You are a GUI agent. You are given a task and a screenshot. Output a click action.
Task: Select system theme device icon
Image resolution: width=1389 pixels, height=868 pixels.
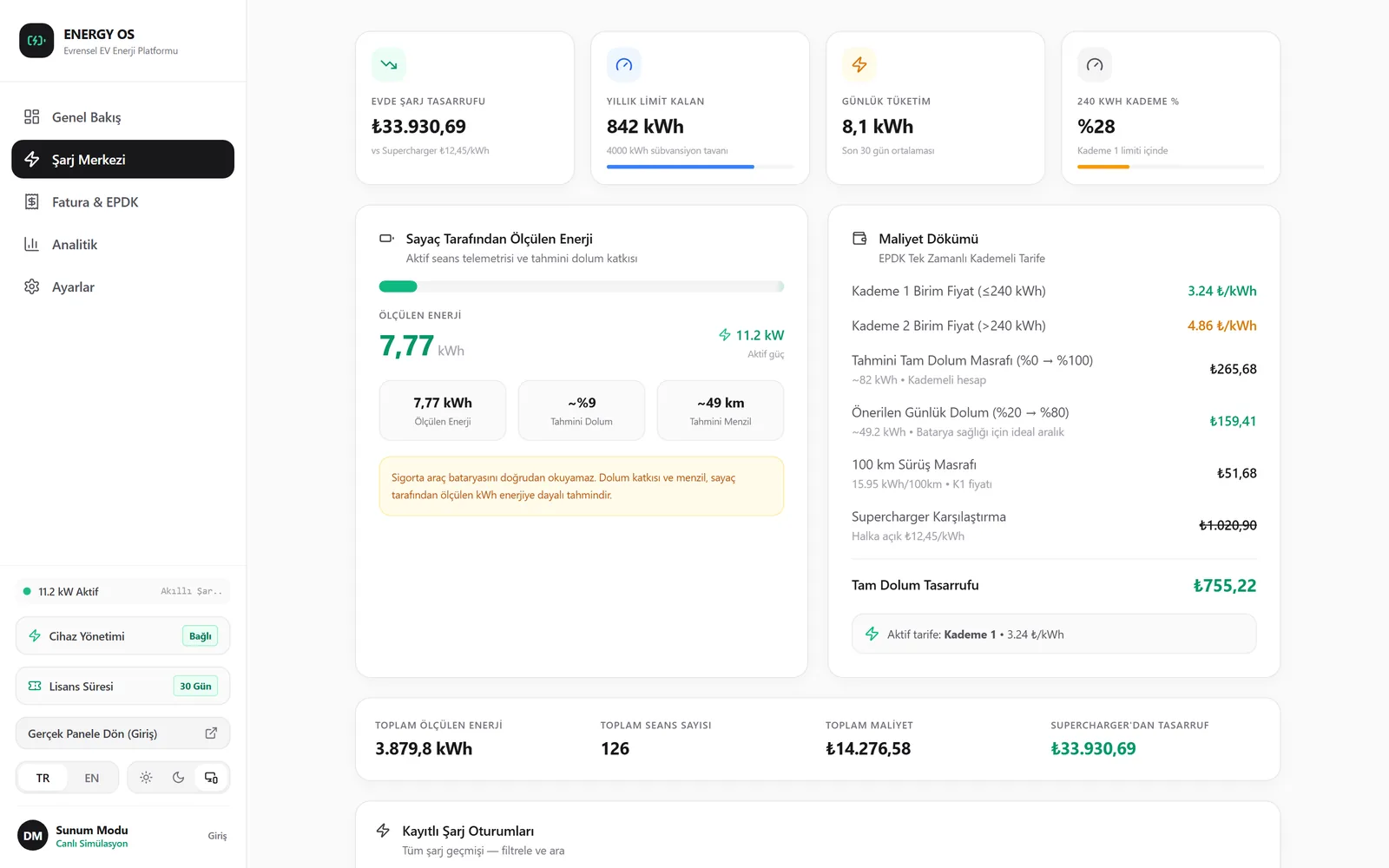[x=211, y=778]
